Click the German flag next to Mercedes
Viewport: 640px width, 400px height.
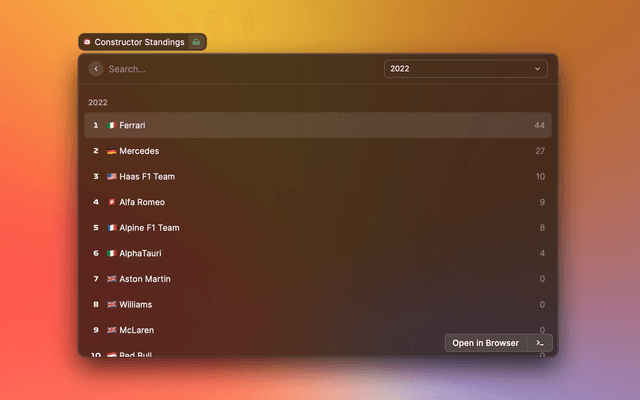coord(112,151)
